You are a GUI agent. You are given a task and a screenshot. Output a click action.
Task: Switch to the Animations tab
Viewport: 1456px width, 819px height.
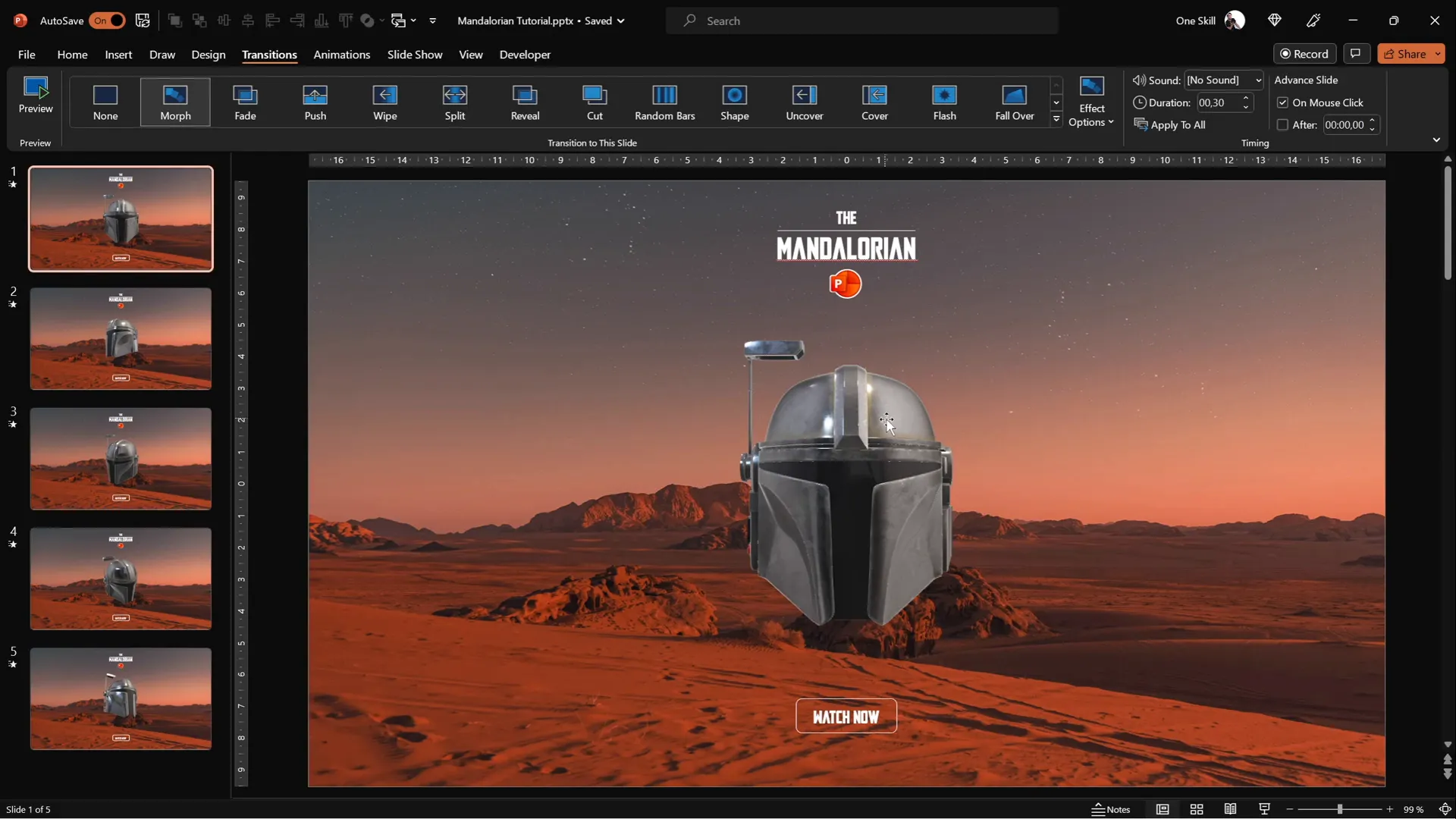coord(342,55)
